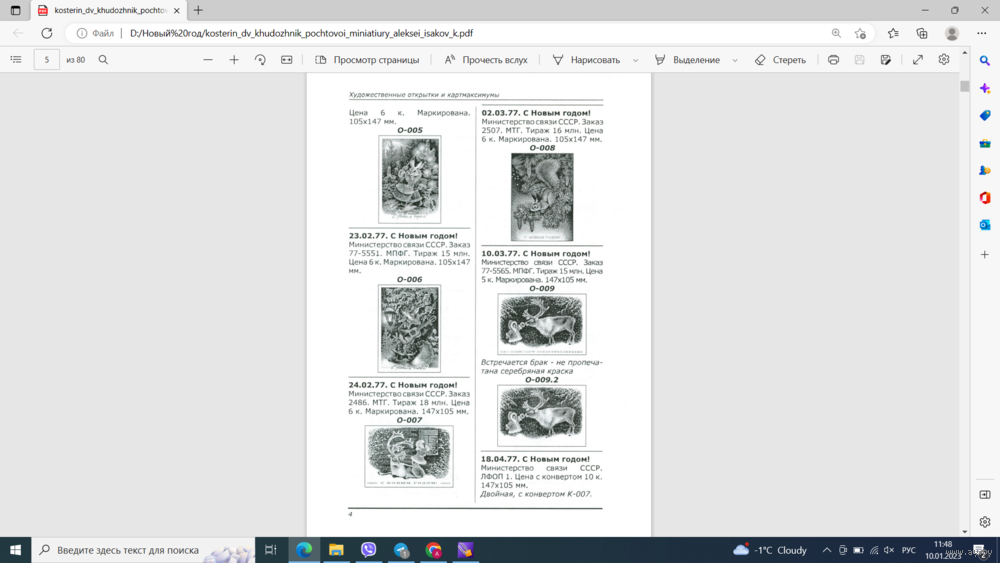Open Microsoft Edge from the taskbar
The image size is (1000, 563).
304,550
